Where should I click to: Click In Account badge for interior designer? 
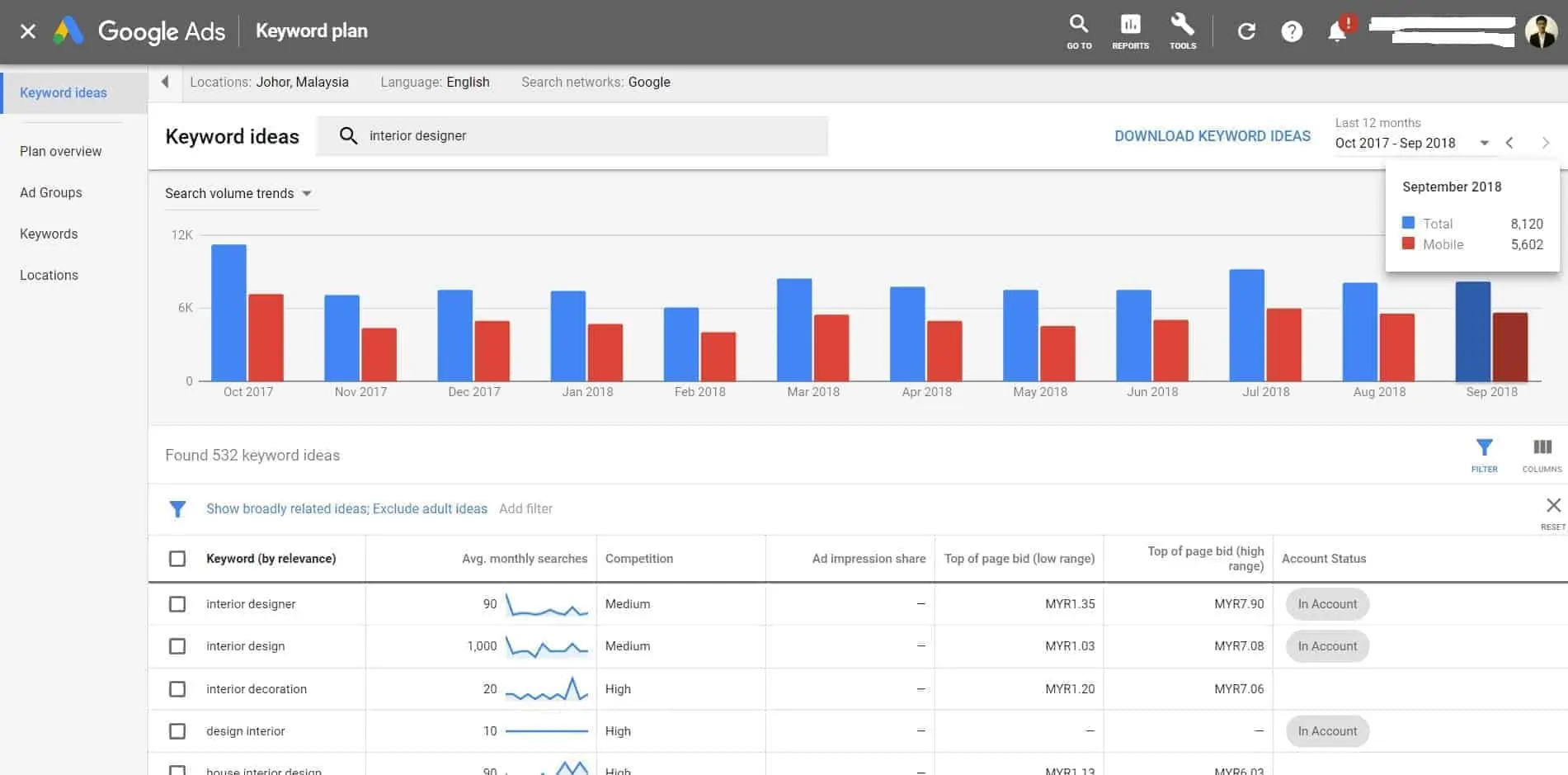coord(1327,604)
